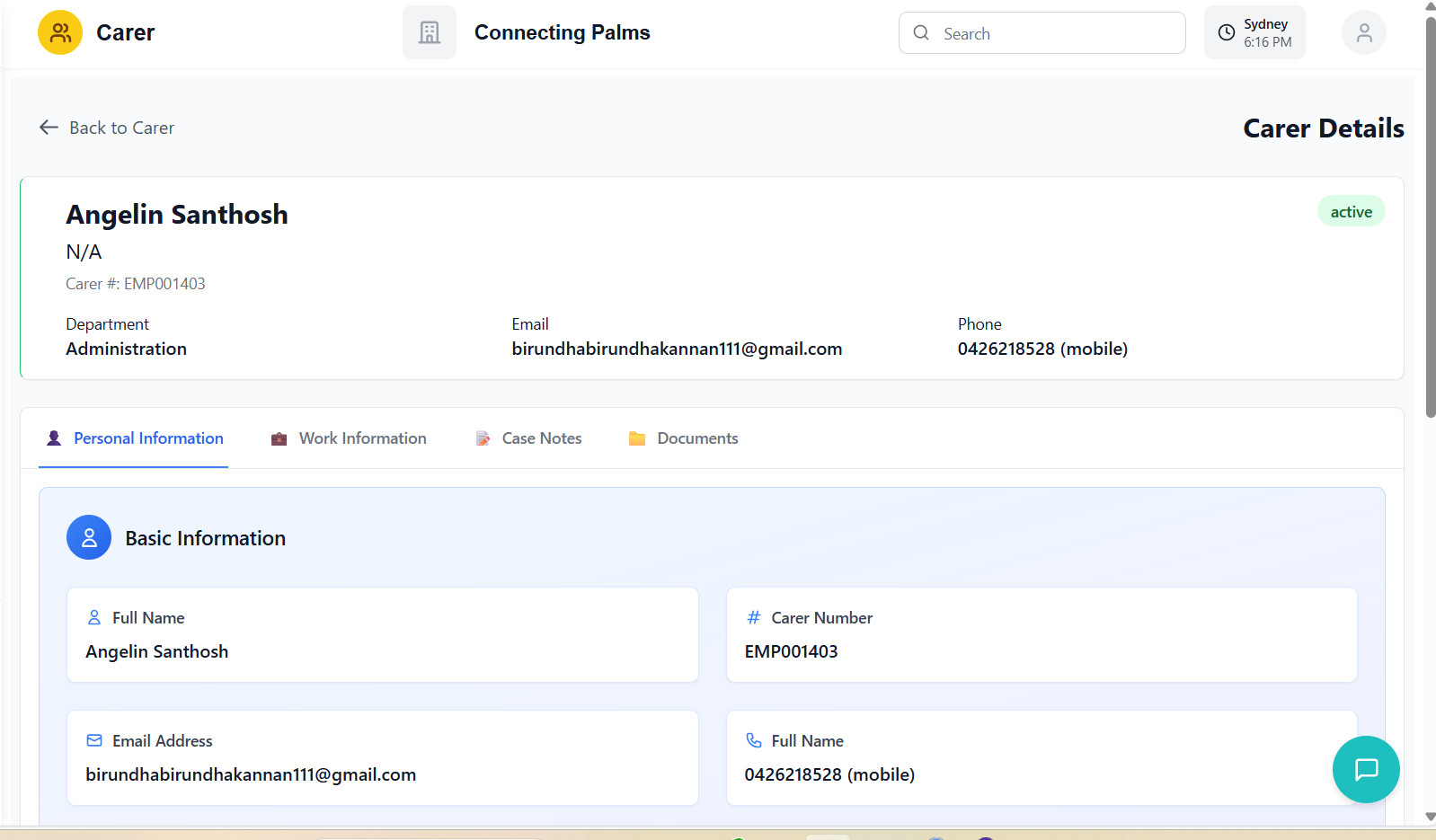Switch to the Work Information tab
1436x840 pixels.
(349, 438)
